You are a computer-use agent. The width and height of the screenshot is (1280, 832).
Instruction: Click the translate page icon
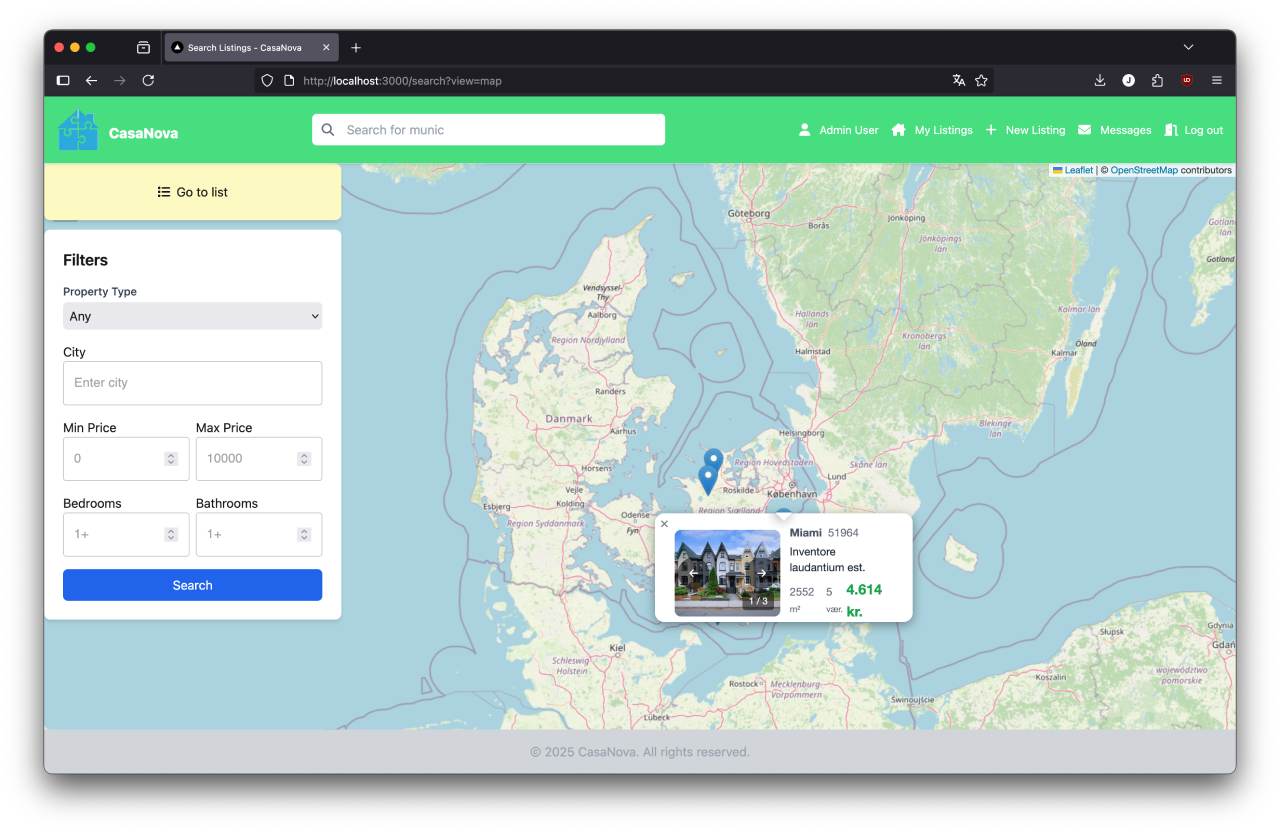[958, 80]
